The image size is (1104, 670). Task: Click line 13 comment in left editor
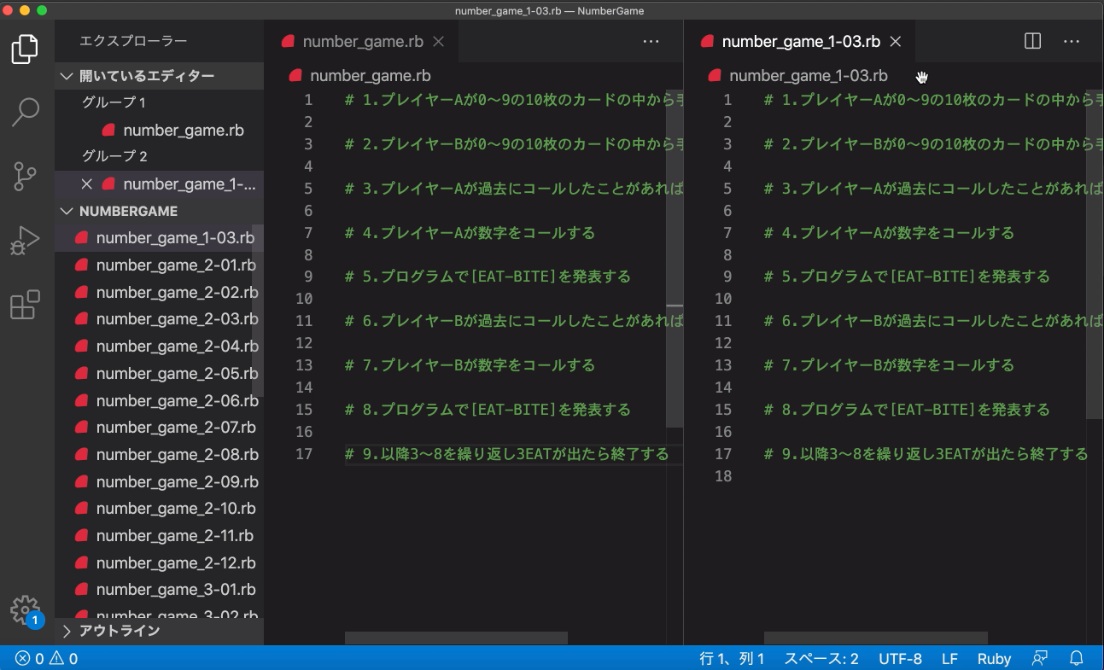pyautogui.click(x=470, y=365)
